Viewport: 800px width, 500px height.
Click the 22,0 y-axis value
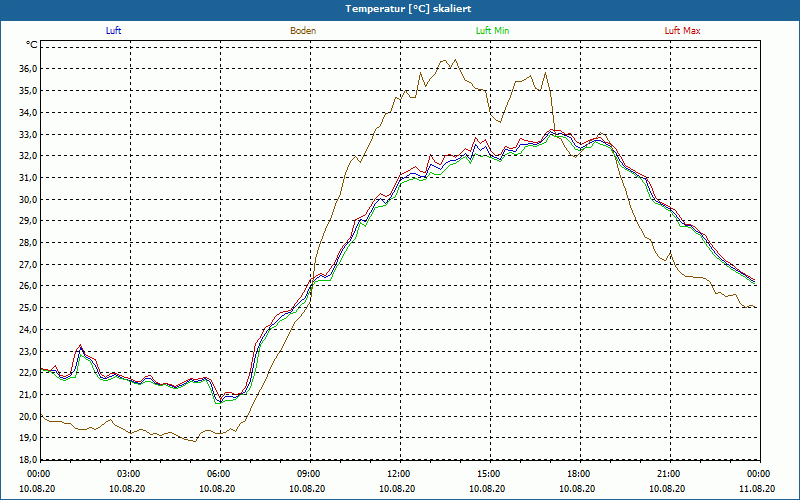click(x=28, y=373)
